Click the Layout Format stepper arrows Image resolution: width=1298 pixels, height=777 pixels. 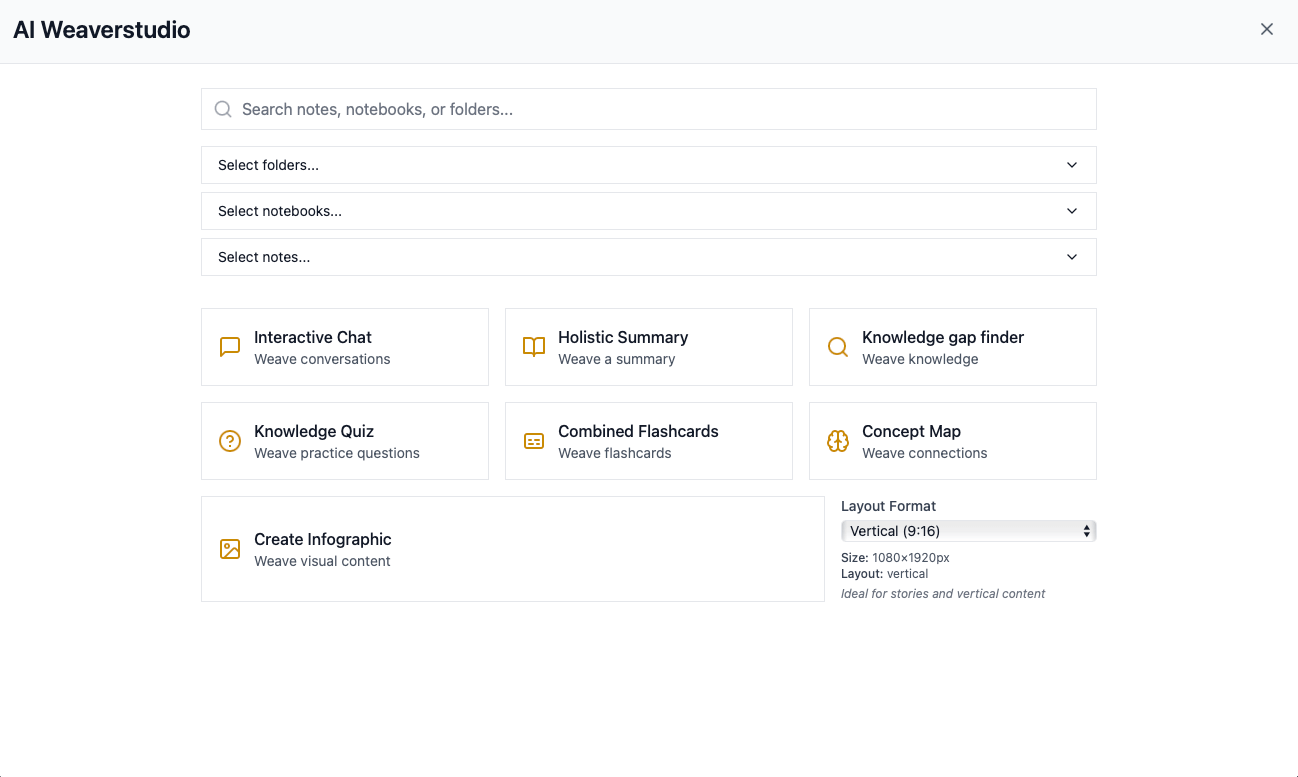click(x=1086, y=530)
